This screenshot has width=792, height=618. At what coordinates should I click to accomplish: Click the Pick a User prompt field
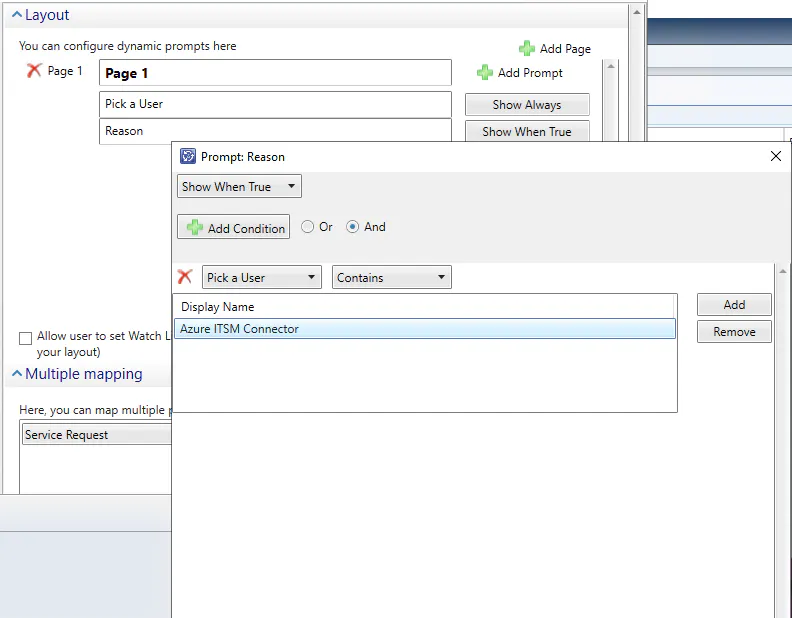tap(275, 105)
